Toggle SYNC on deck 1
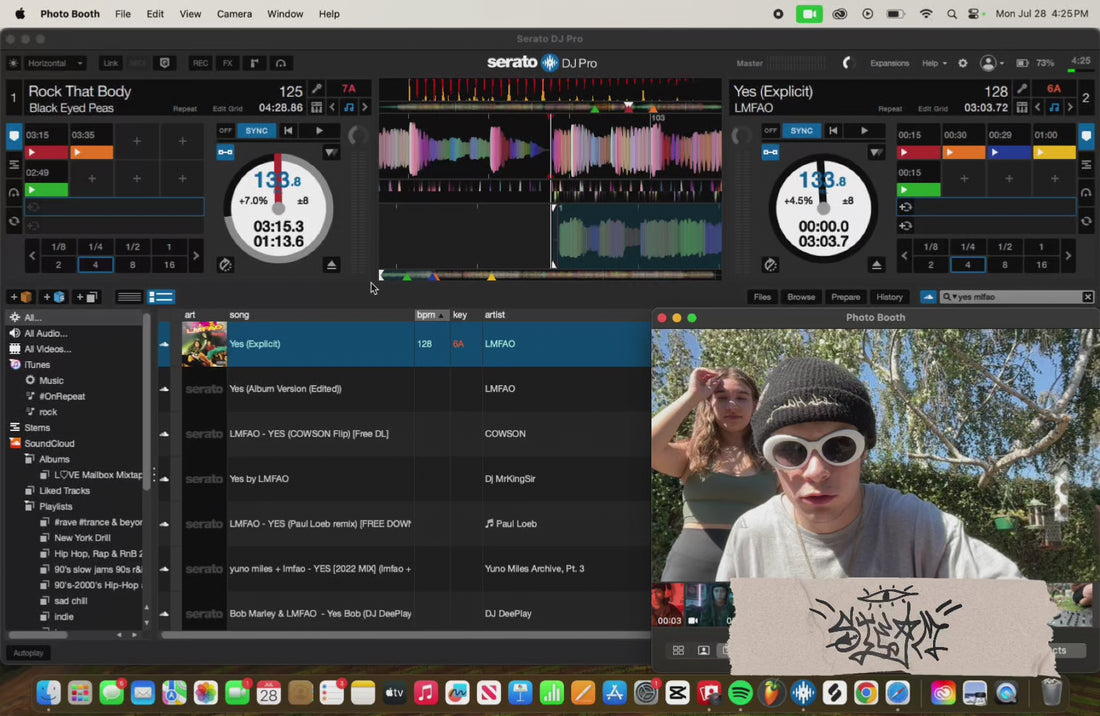Screen dimensions: 1100x716 [256, 130]
